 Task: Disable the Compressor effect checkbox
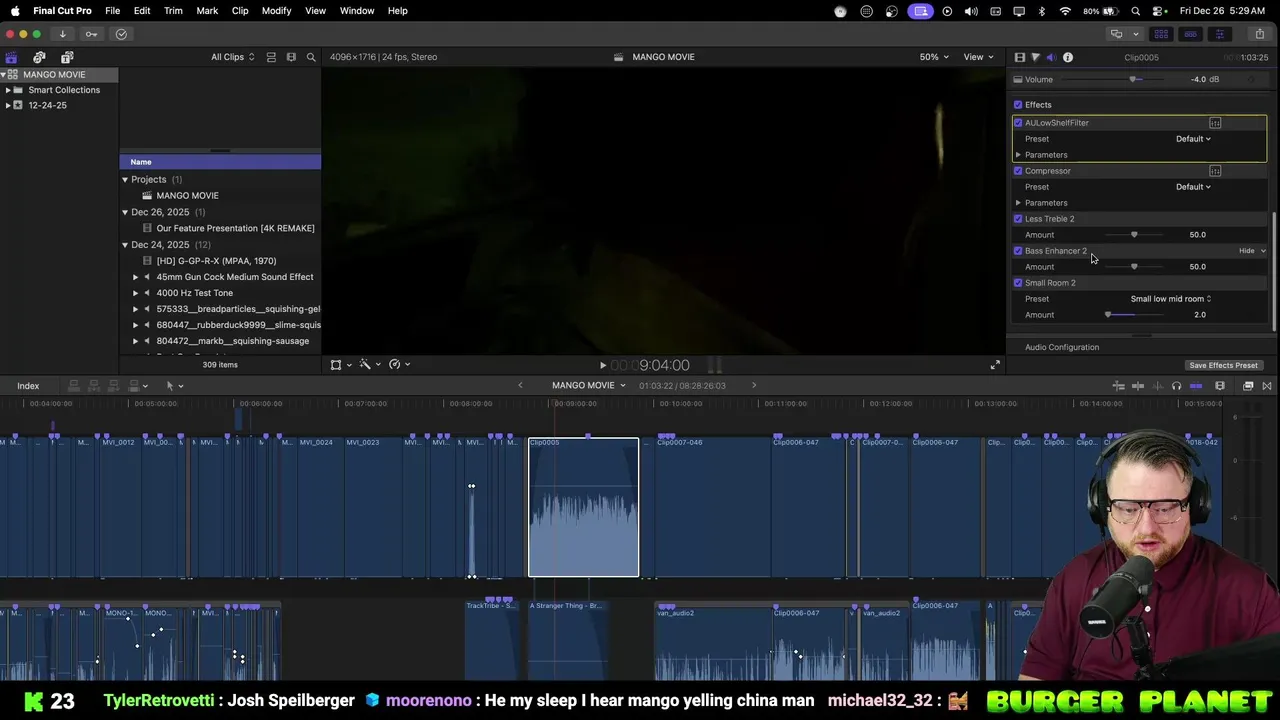[1018, 171]
